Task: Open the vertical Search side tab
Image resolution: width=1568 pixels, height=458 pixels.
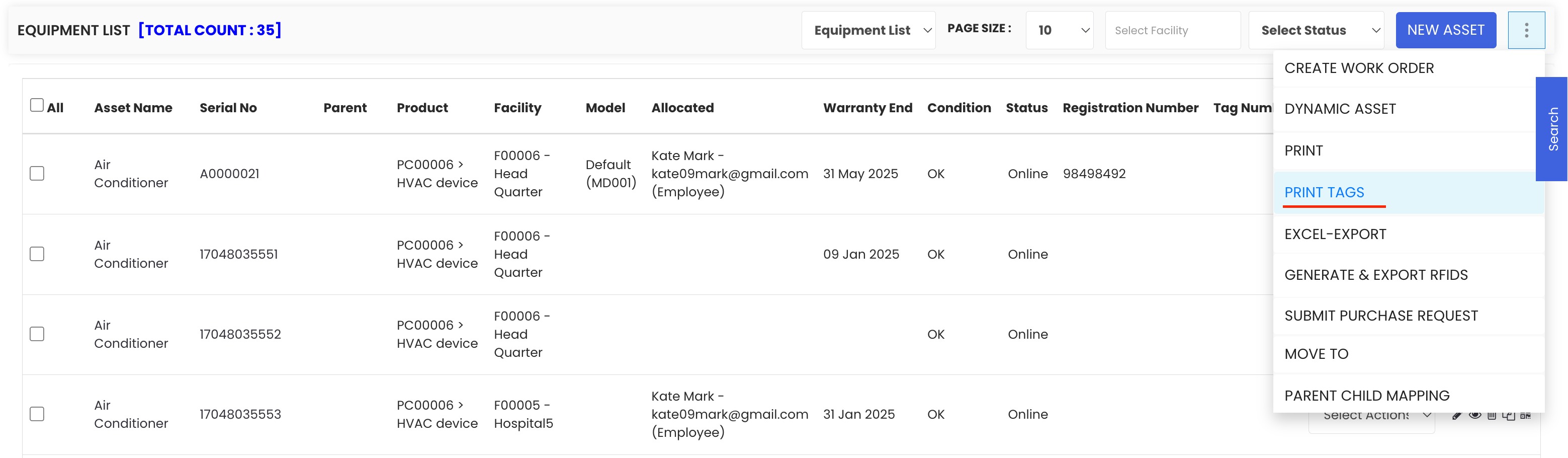Action: click(x=1552, y=129)
